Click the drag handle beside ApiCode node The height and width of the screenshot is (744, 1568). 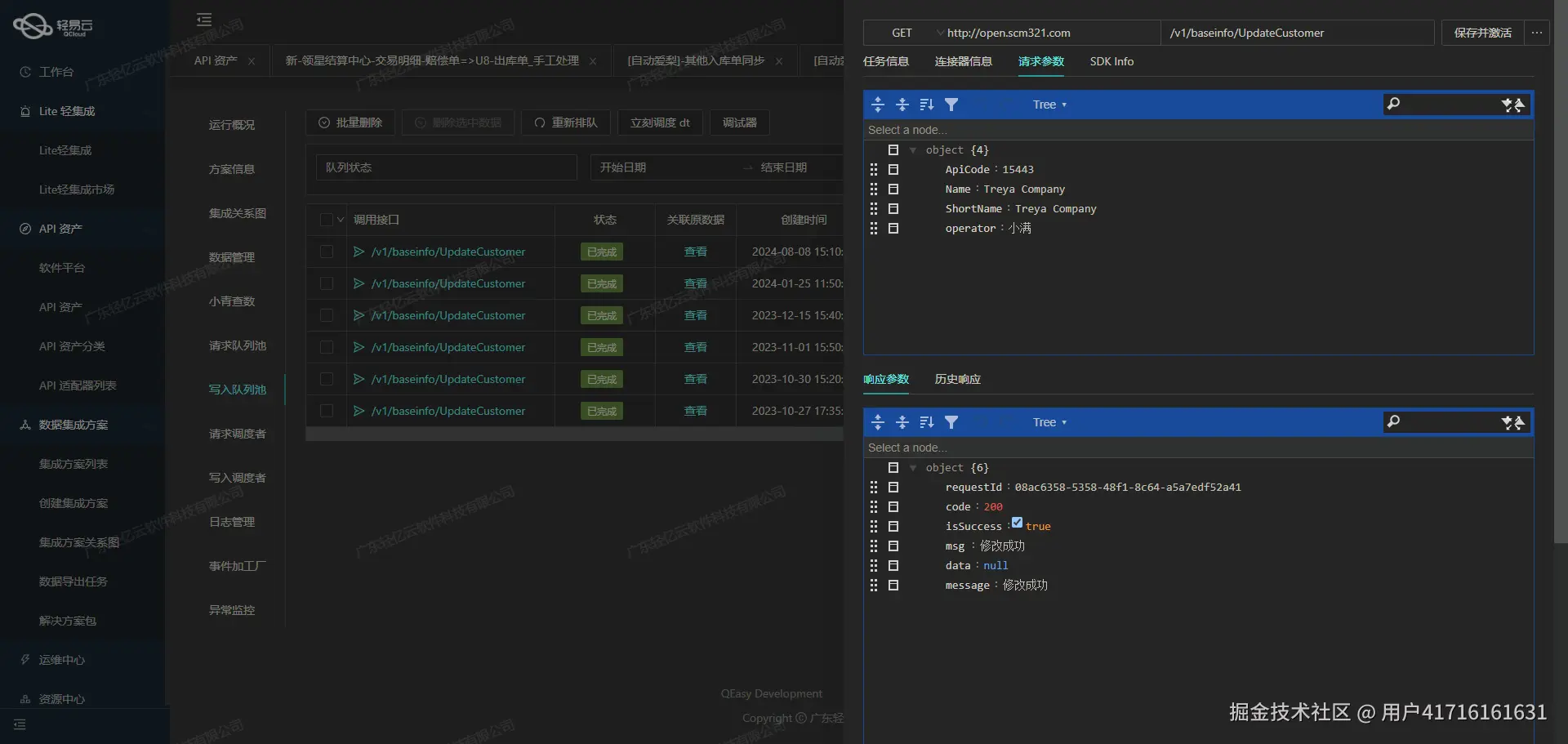(x=874, y=170)
